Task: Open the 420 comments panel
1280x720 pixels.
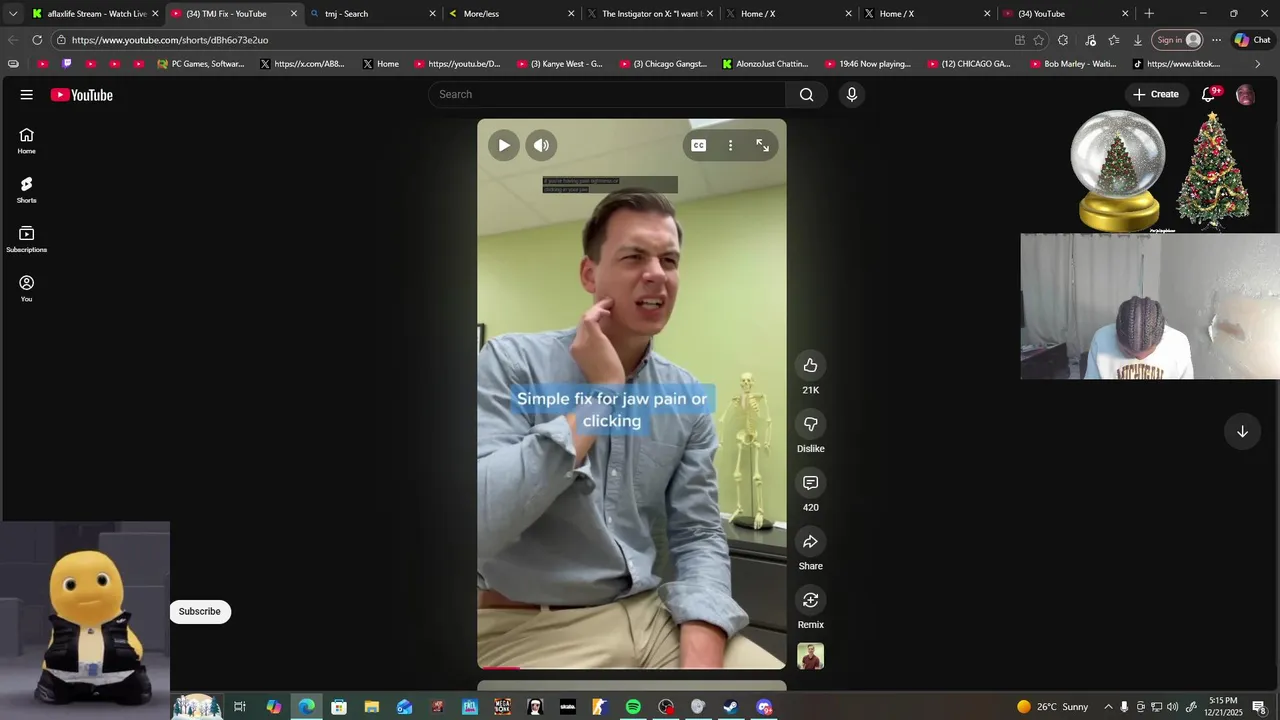Action: click(811, 483)
